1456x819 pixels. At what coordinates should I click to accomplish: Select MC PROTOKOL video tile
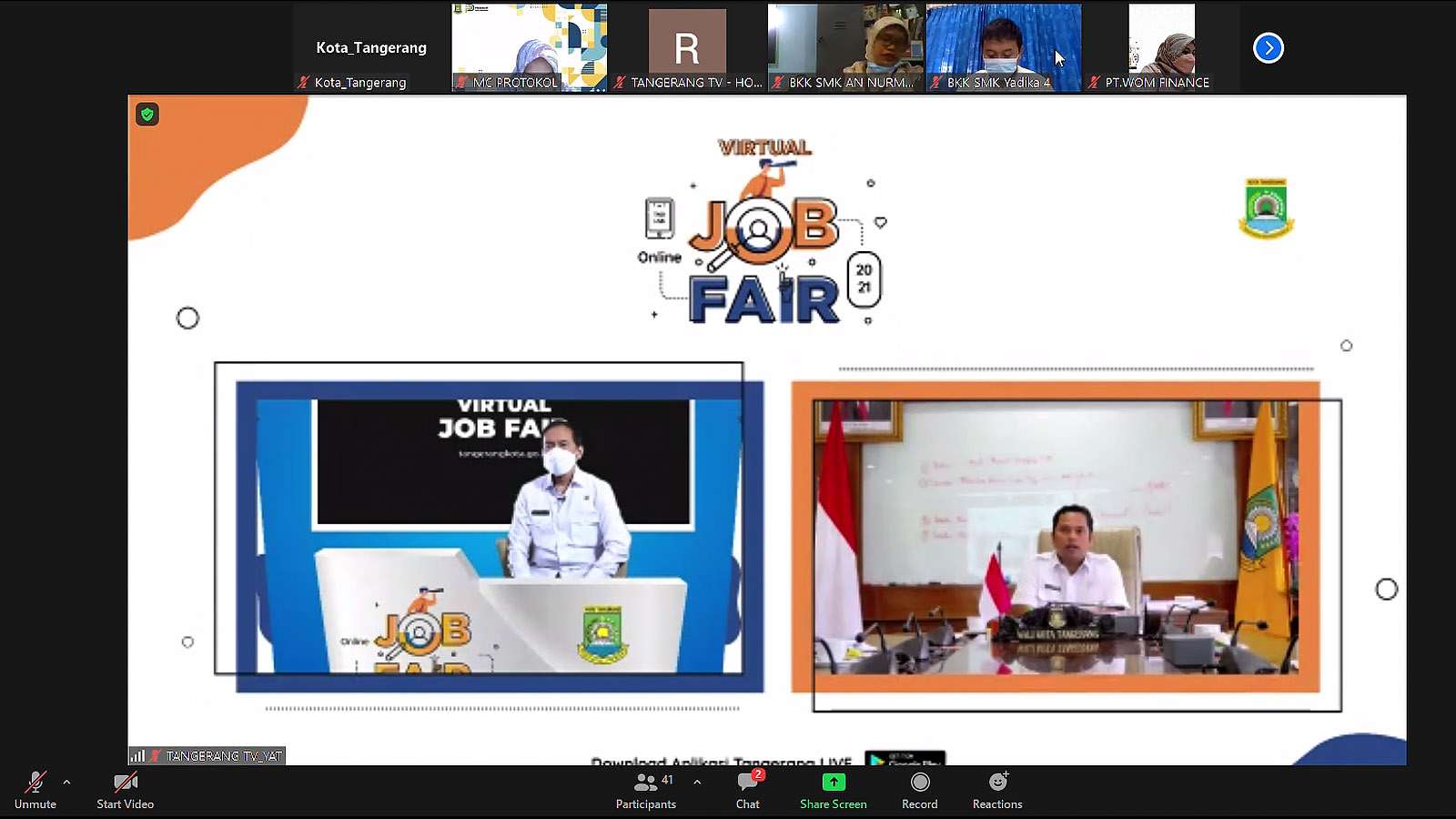tap(530, 47)
